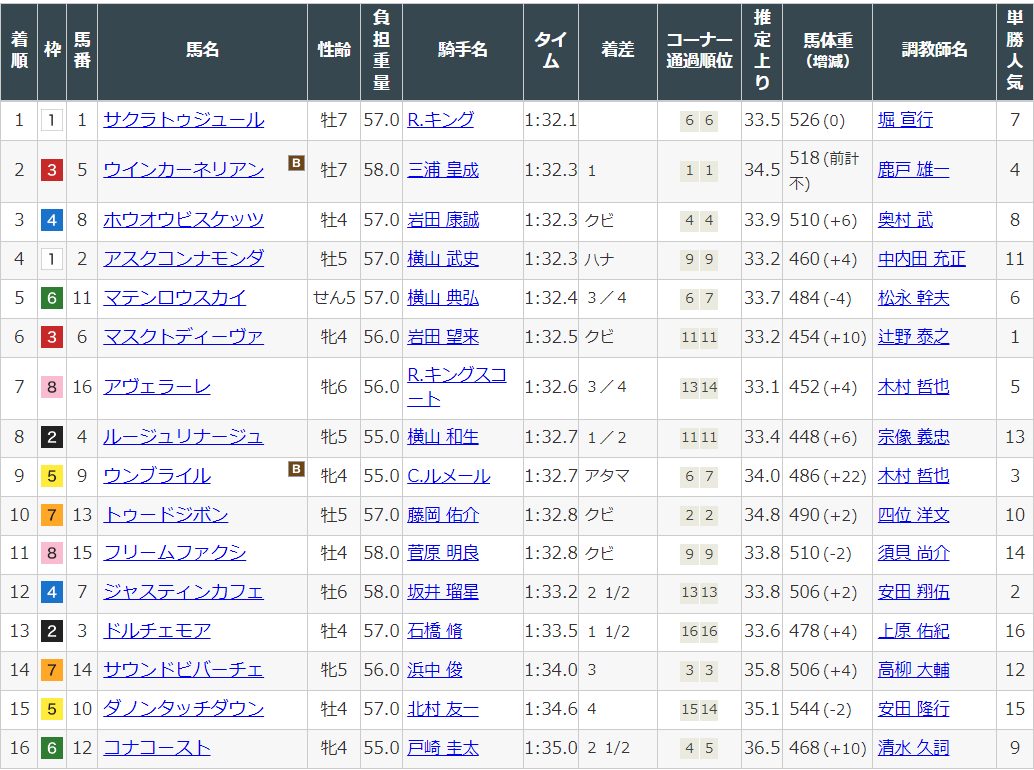Open jockey 坂井 瑠星 link
The height and width of the screenshot is (770, 1034).
(x=443, y=592)
